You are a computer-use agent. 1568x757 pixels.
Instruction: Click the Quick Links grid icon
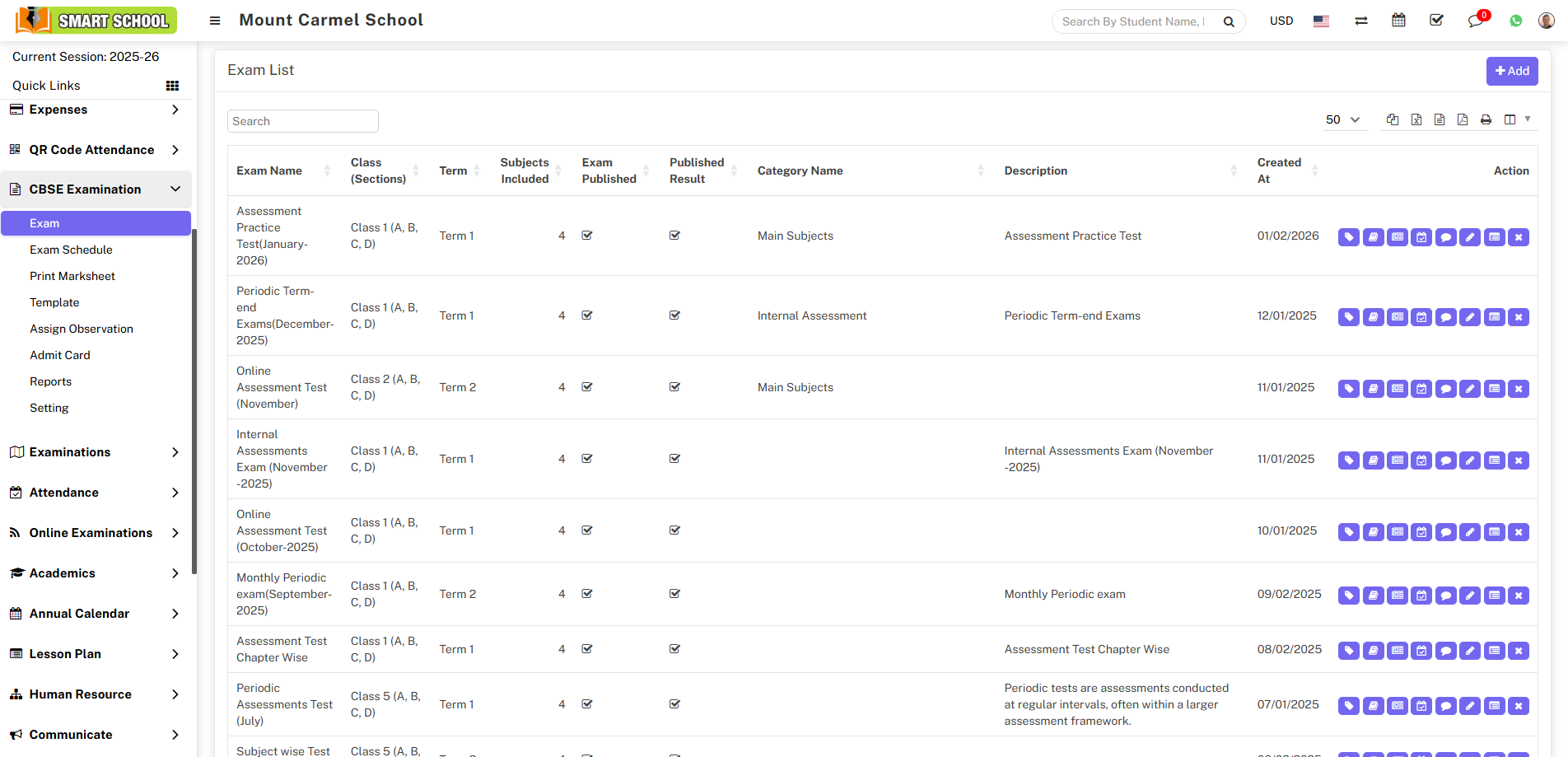[172, 86]
